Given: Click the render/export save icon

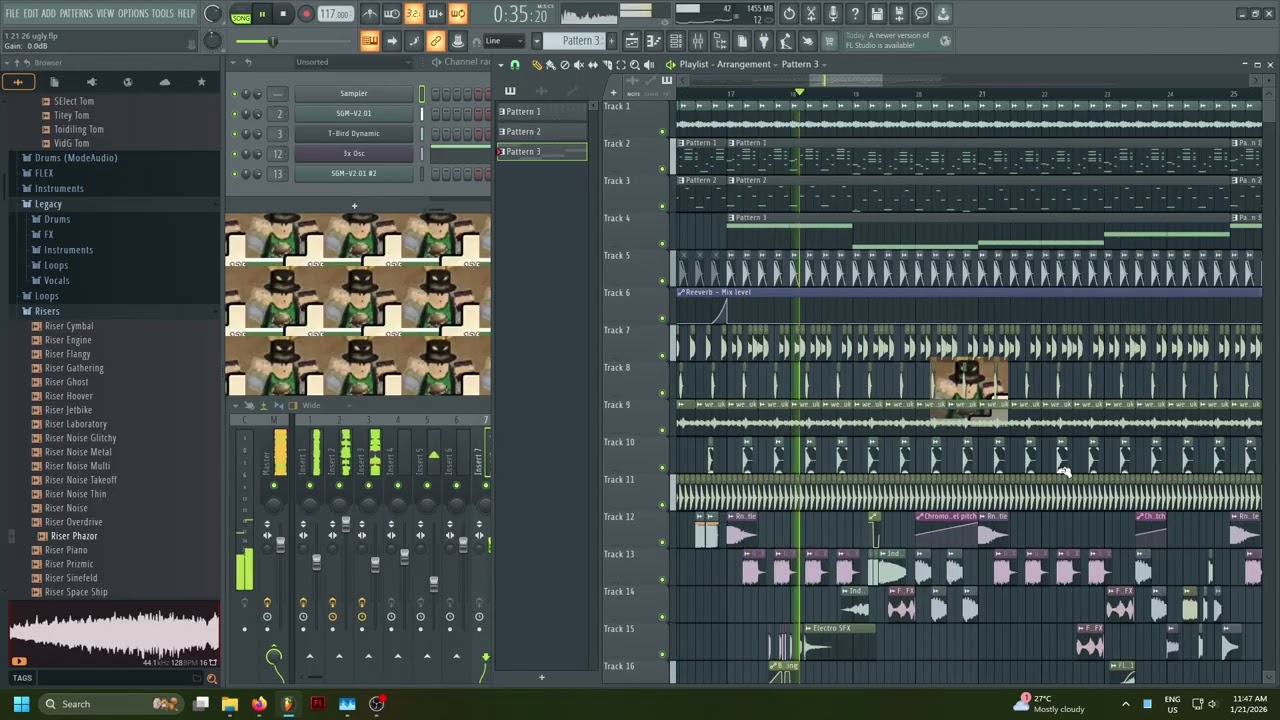Looking at the screenshot, I should click(899, 14).
